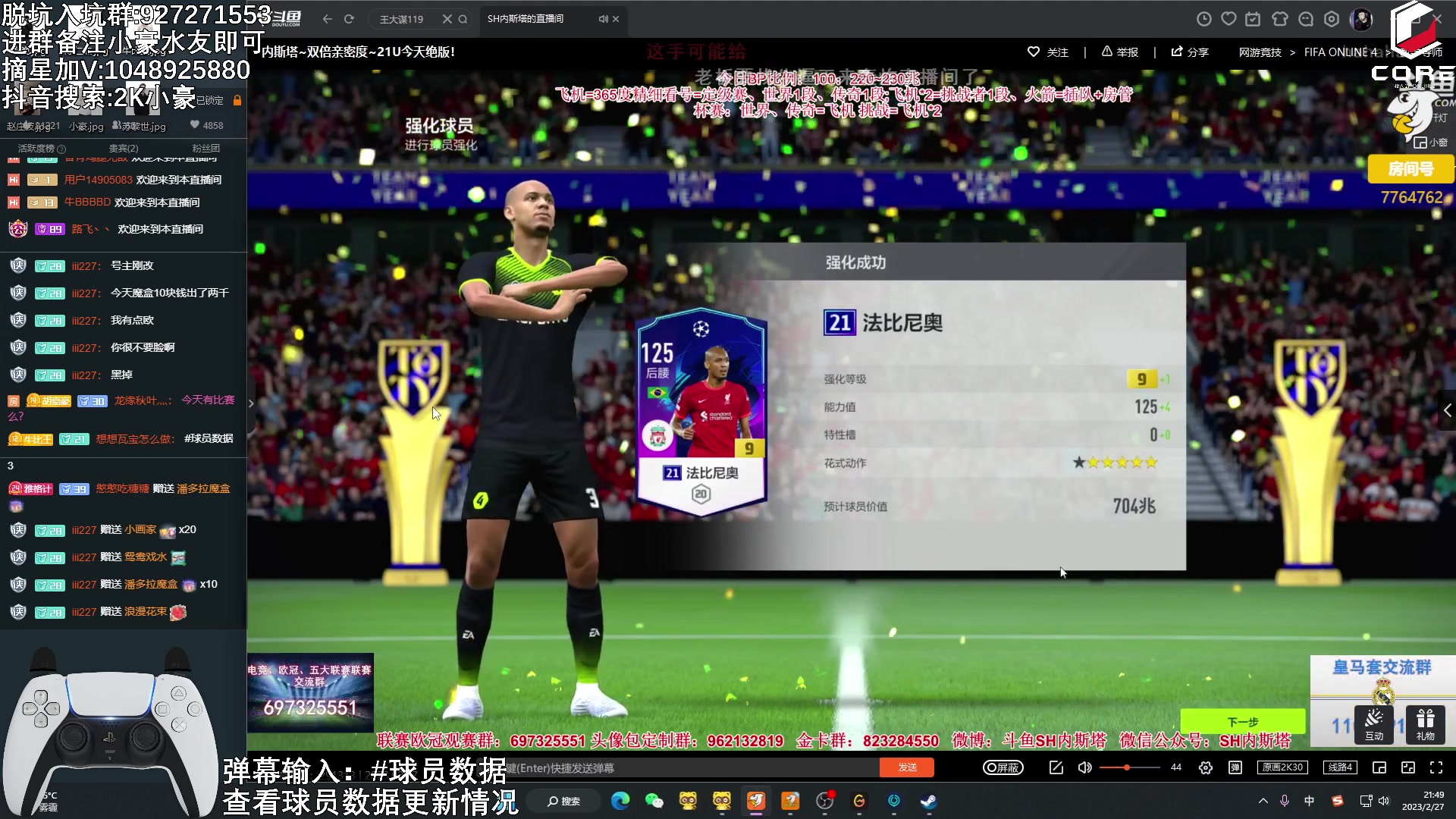Open the clock showing 21:49

pos(1423,801)
